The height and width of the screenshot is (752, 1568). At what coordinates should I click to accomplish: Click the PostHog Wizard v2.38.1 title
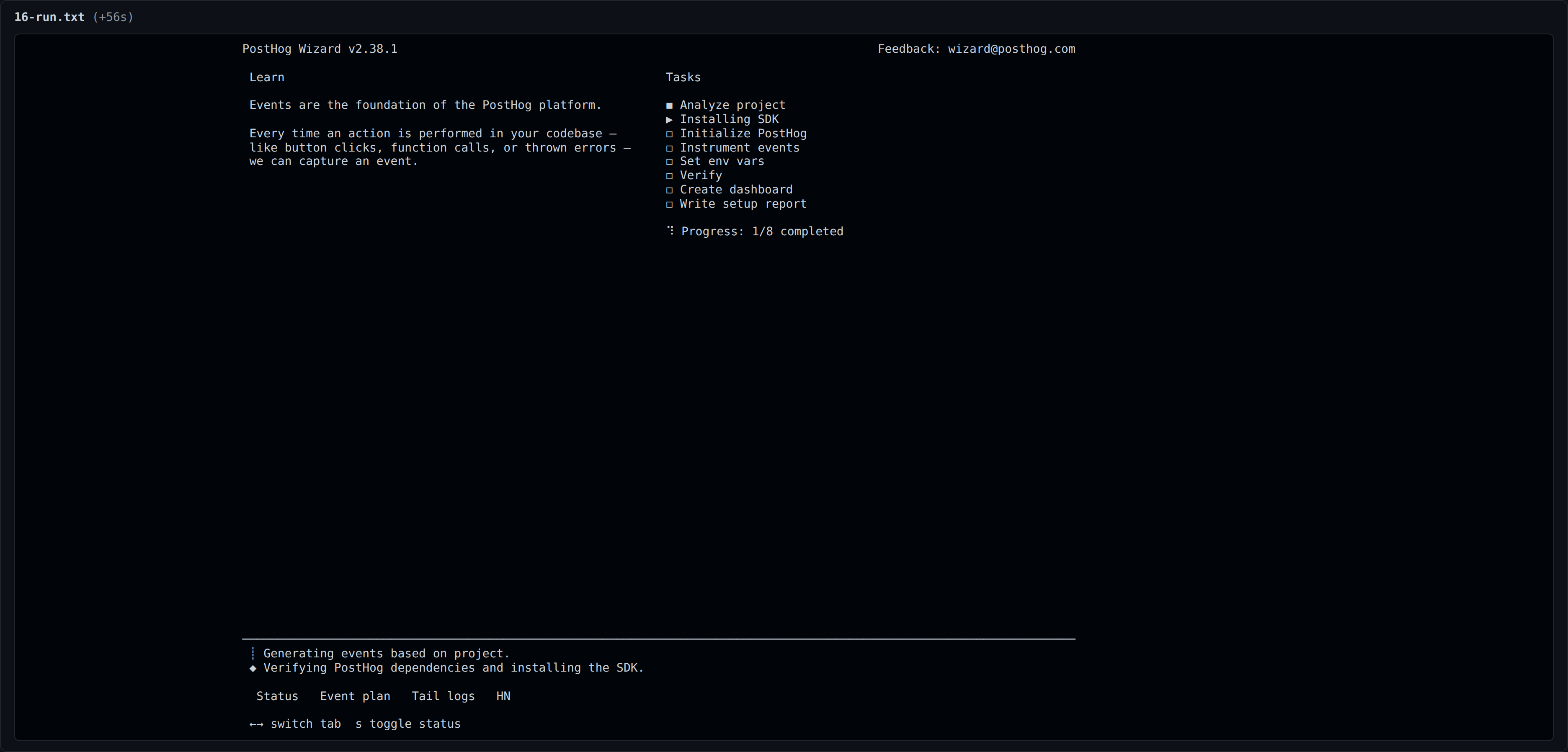point(320,49)
